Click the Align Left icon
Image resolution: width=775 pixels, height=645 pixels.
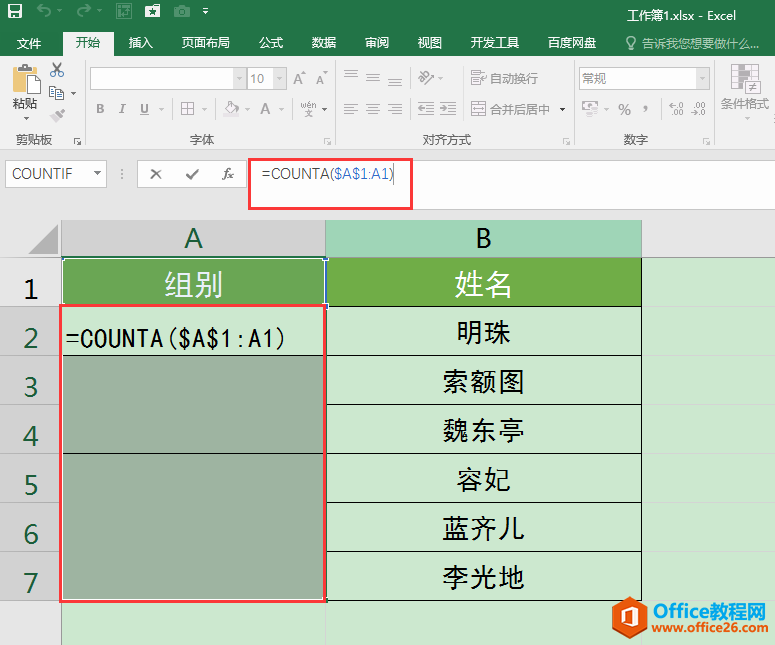tap(350, 109)
